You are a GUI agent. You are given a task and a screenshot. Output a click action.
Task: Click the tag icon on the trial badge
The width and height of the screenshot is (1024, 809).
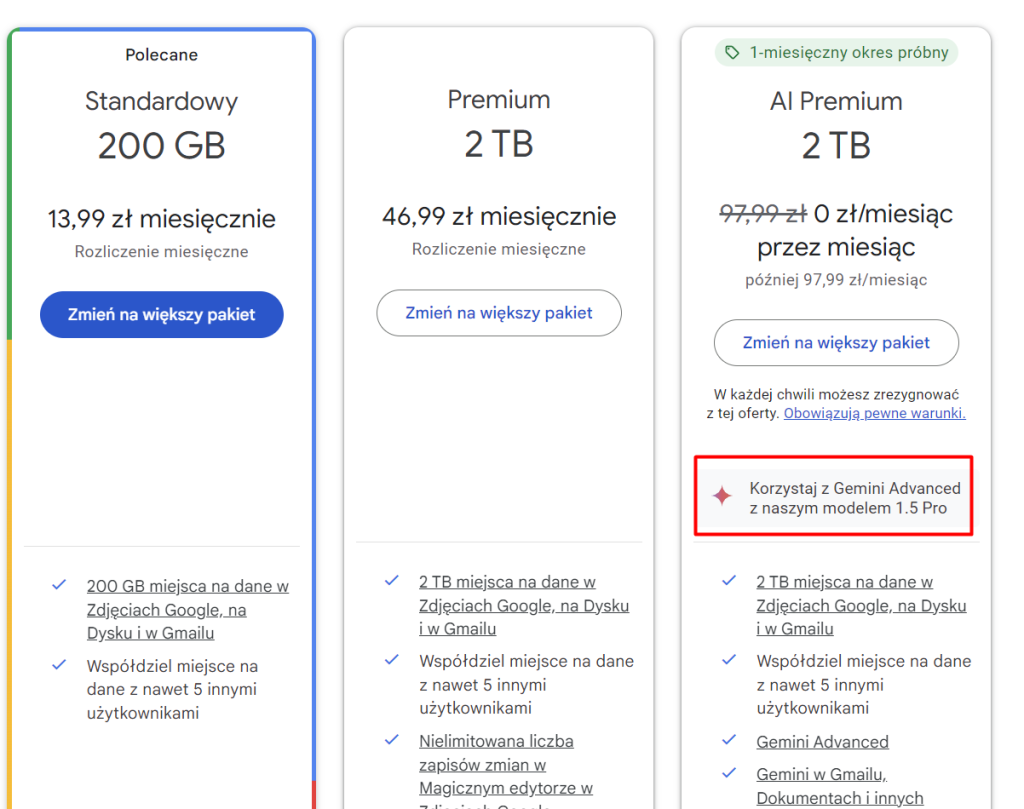pos(733,52)
